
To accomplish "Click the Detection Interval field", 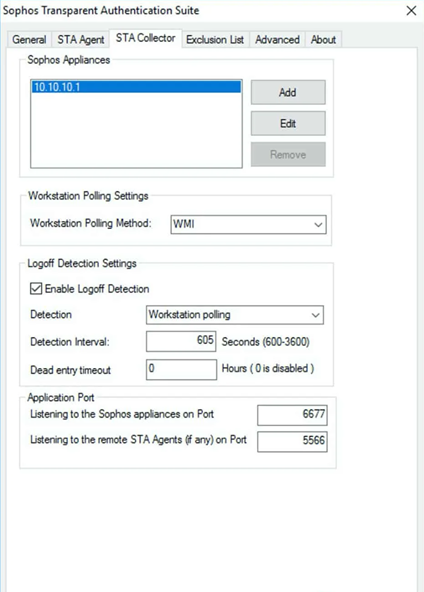I will (x=181, y=341).
